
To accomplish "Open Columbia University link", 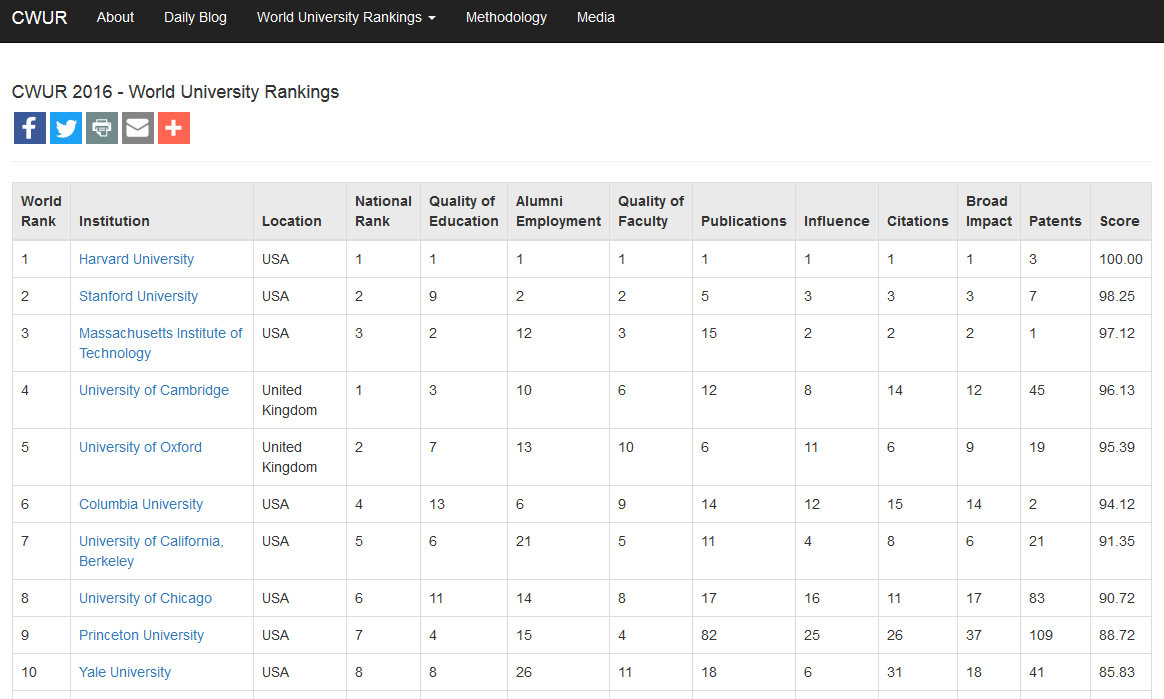I will [x=141, y=504].
